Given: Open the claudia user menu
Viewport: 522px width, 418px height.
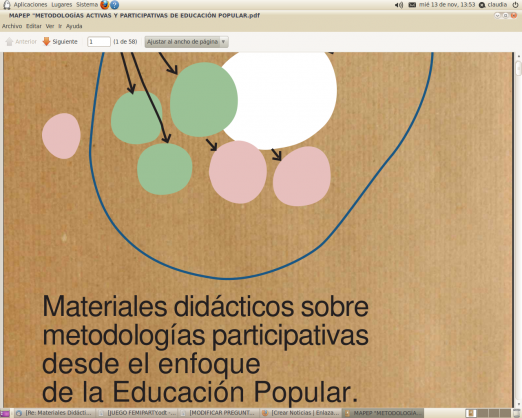Looking at the screenshot, I should [493, 5].
